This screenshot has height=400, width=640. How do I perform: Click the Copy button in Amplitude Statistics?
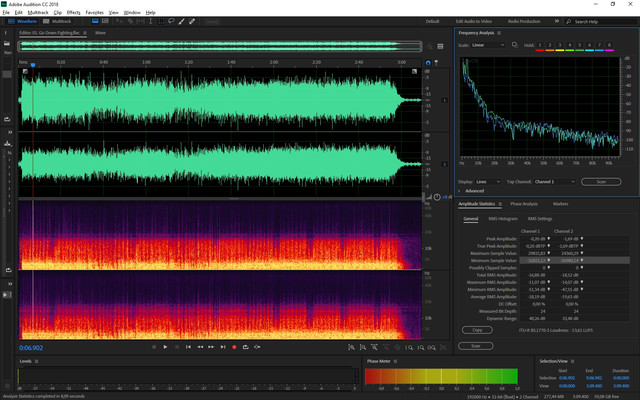point(477,330)
